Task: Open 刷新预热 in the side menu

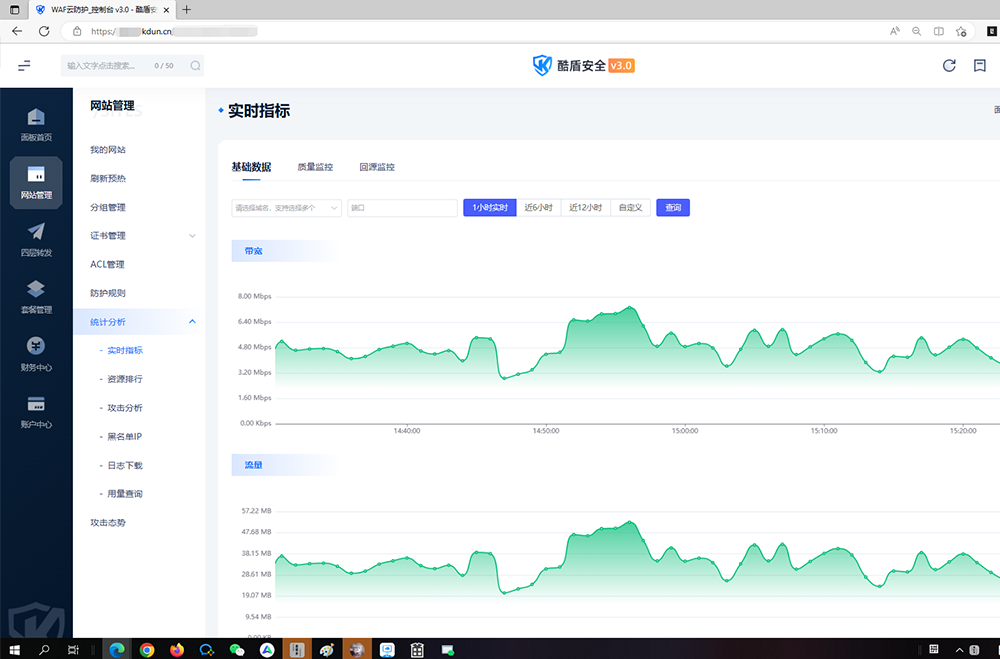Action: point(108,179)
